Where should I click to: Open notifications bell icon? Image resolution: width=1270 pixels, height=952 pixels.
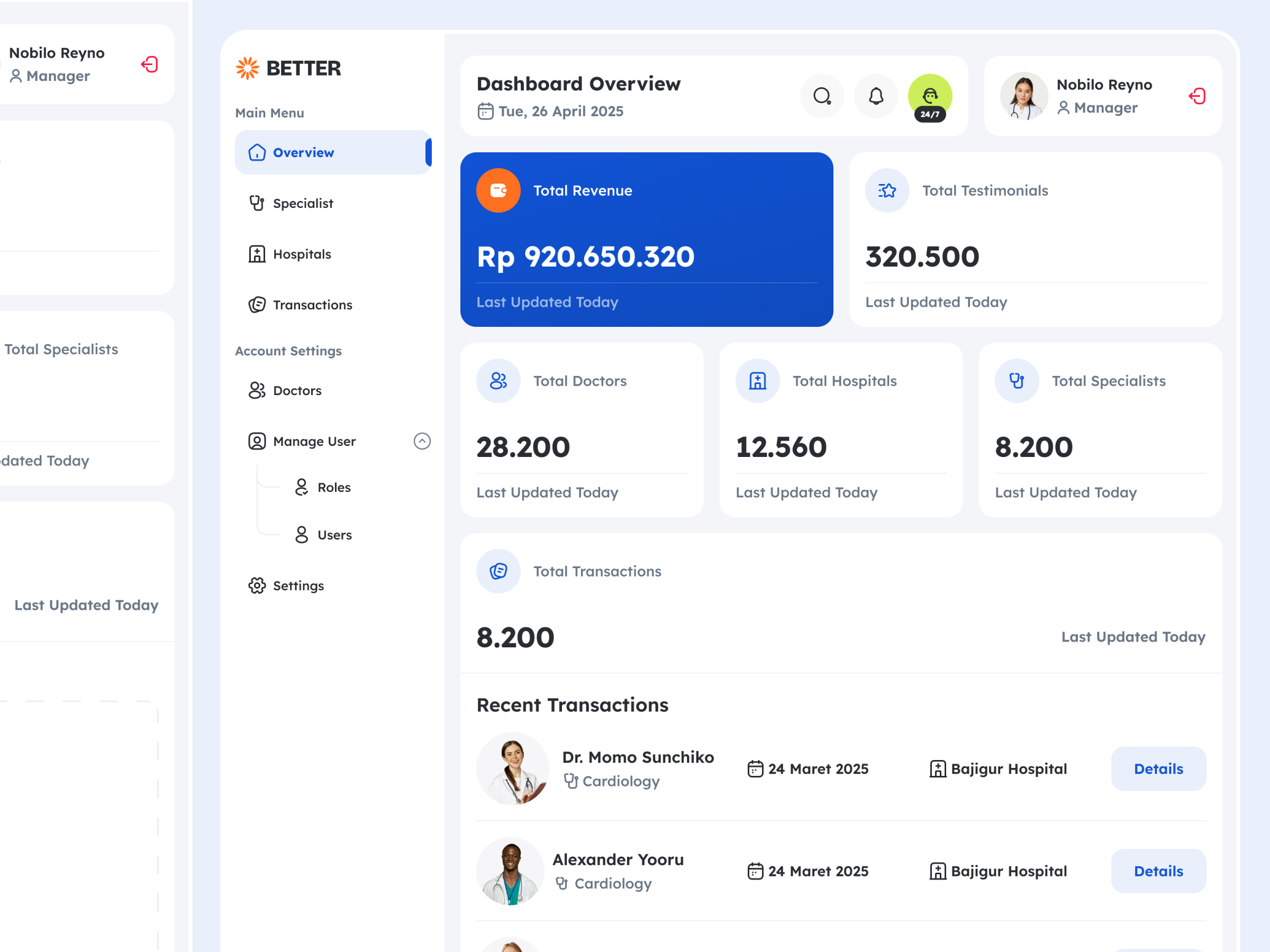[876, 96]
